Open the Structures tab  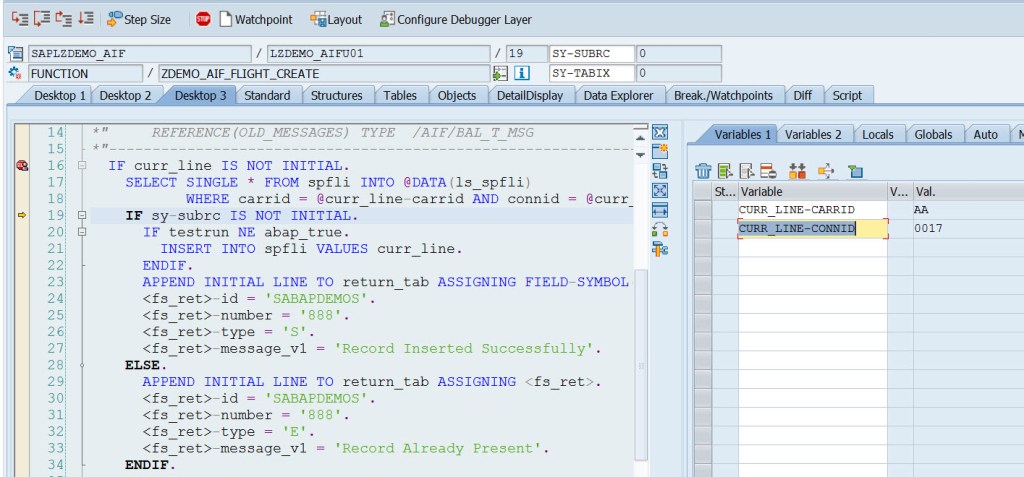click(336, 95)
